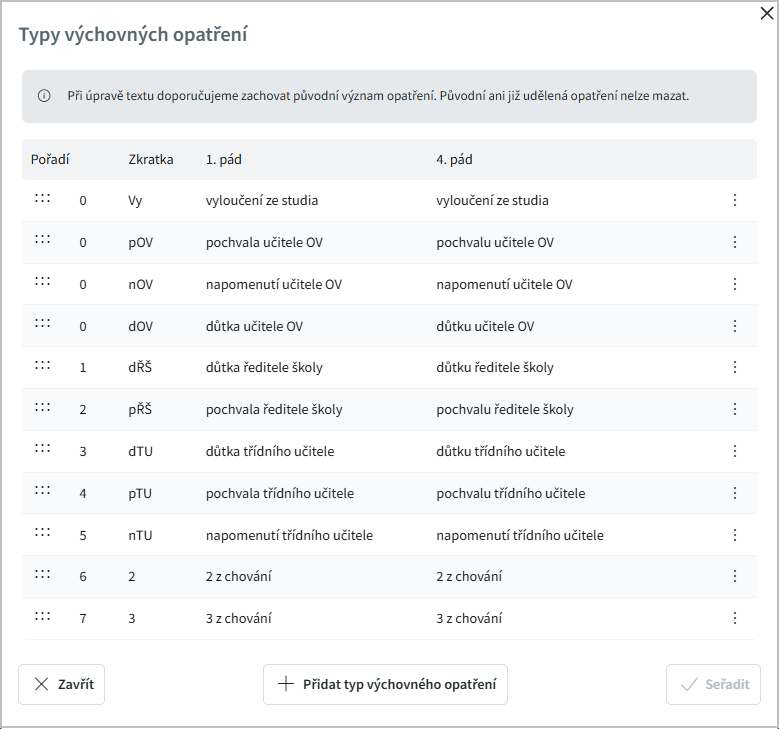779x729 pixels.
Task: Click the drag handle for the dTU row
Action: [x=42, y=449]
